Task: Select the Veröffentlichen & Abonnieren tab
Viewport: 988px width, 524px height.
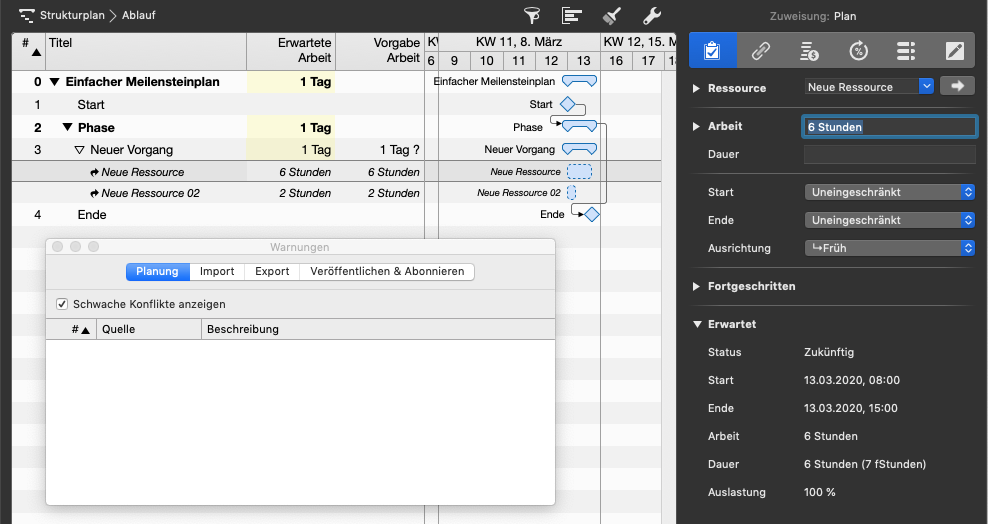Action: coord(386,271)
